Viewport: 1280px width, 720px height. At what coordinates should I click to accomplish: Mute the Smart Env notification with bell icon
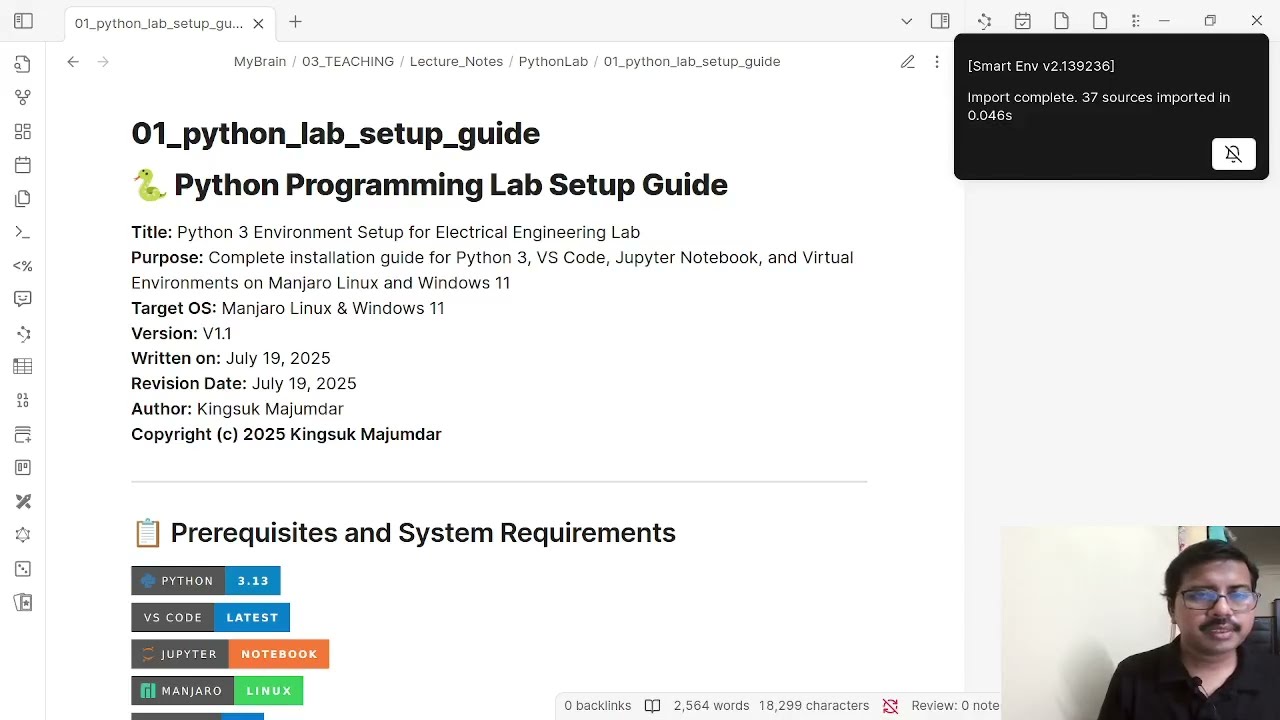coord(1233,154)
